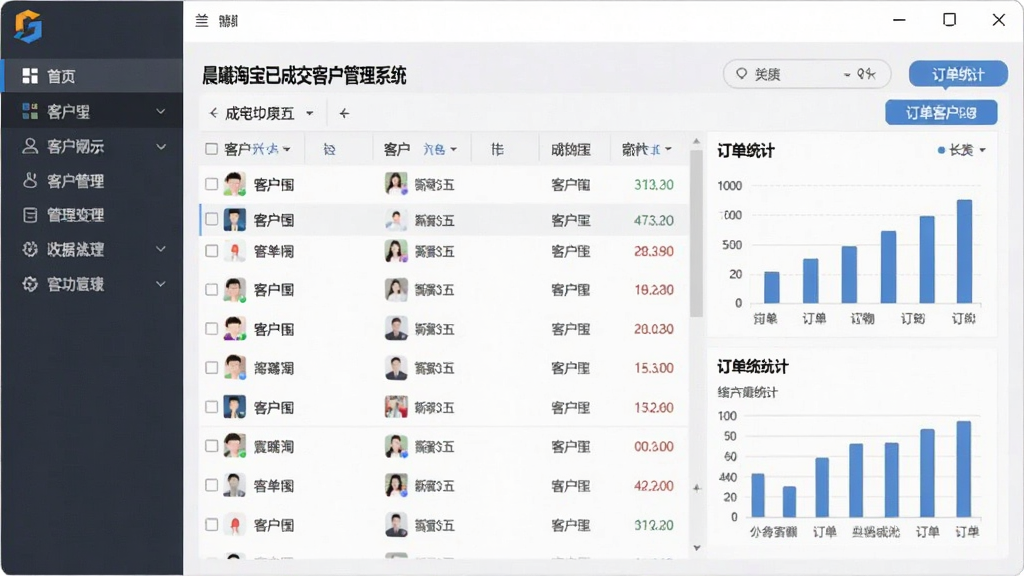This screenshot has height=576, width=1024.
Task: Click the tallest bar in the upper 订单统计 chart
Action: pos(965,251)
